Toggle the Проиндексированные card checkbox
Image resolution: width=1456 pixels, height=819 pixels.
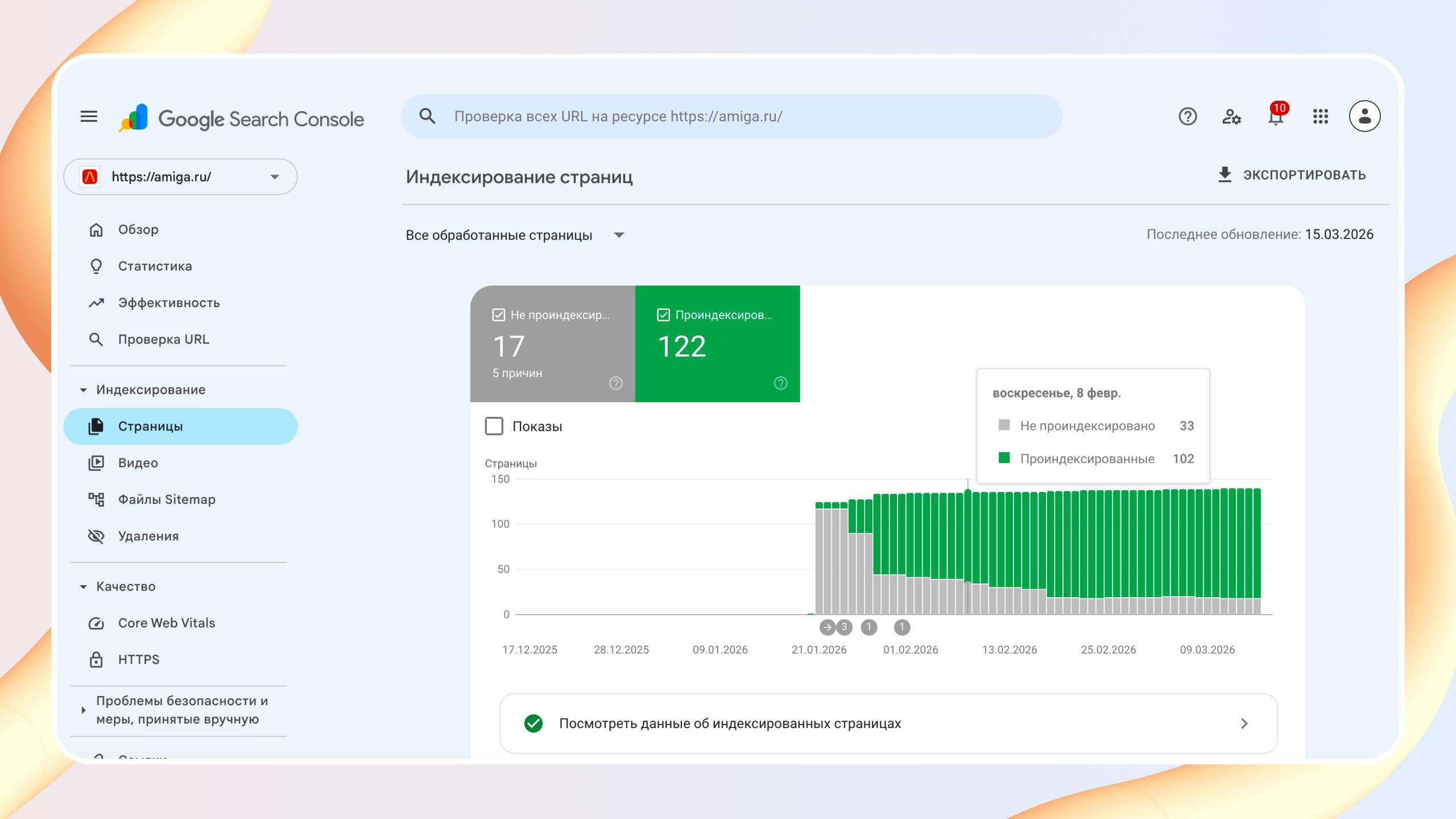click(663, 315)
